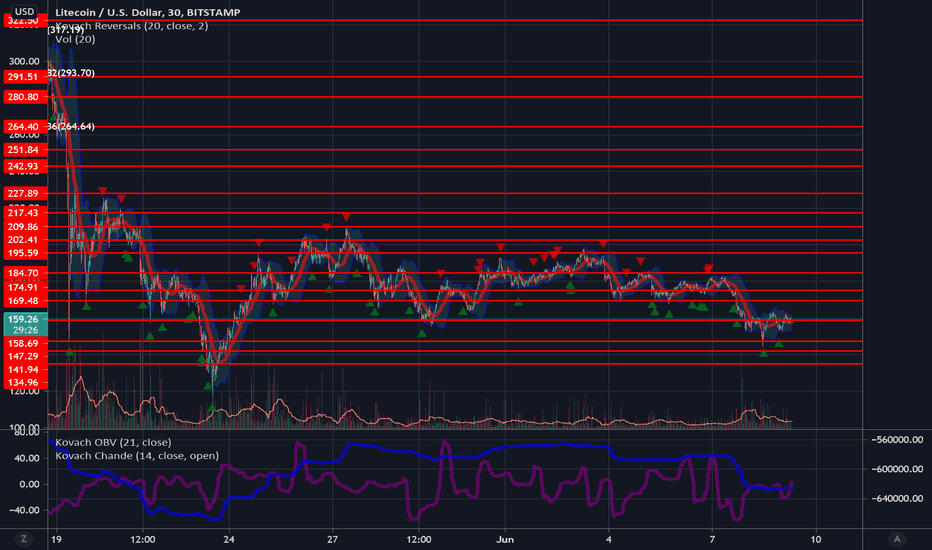932x550 pixels.
Task: Click the 19 date label on time axis
Action: click(56, 540)
